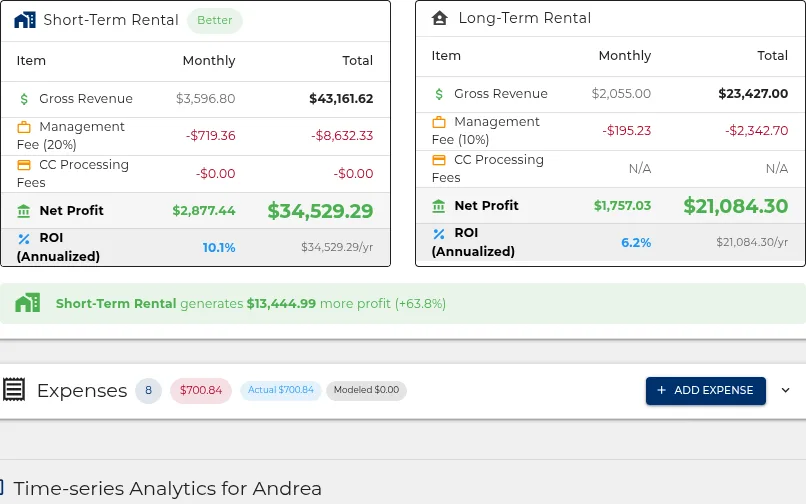Click the expense count badge showing 8
The width and height of the screenshot is (806, 504).
click(149, 390)
